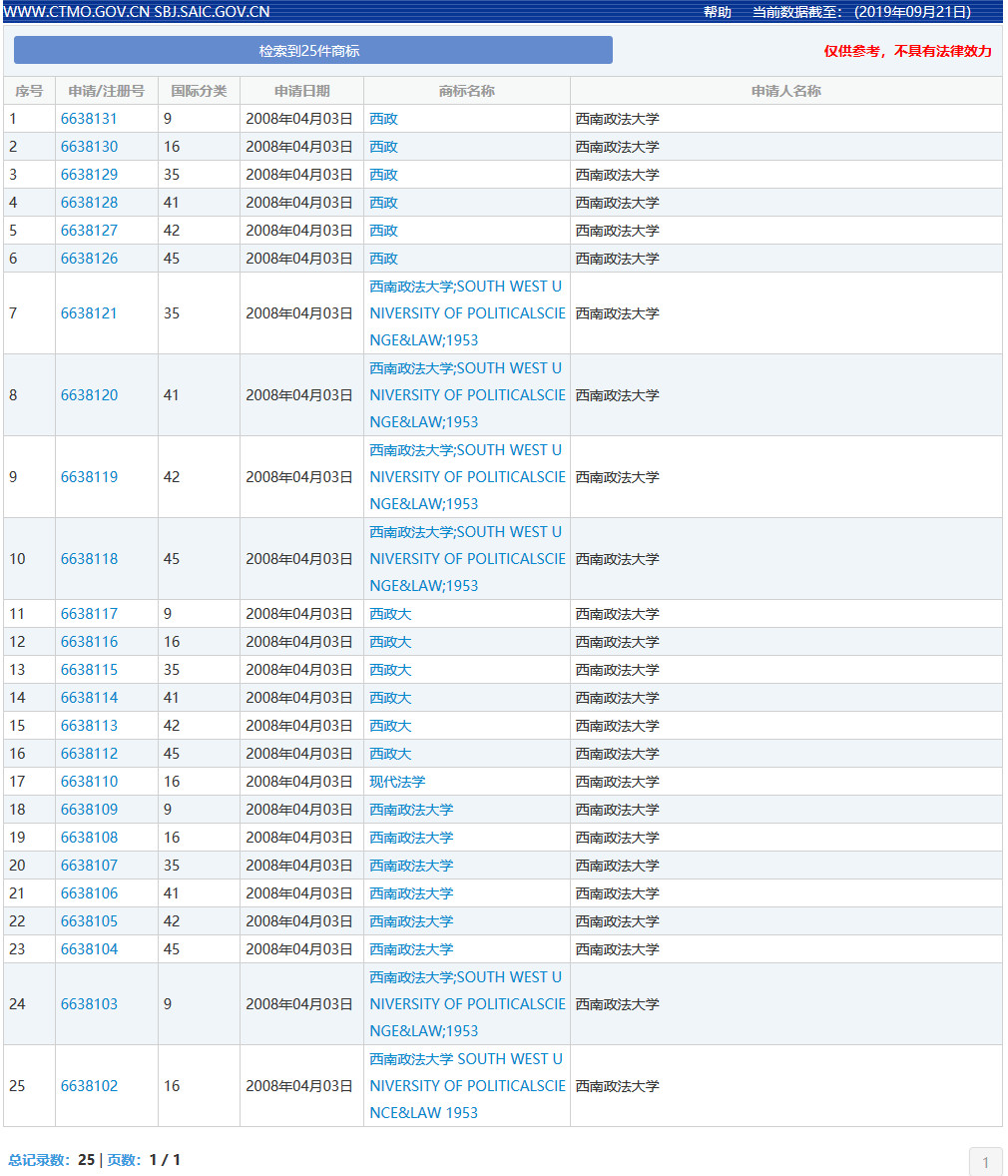Image resolution: width=1008 pixels, height=1176 pixels.
Task: Open registration number 6638119
Action: [89, 476]
